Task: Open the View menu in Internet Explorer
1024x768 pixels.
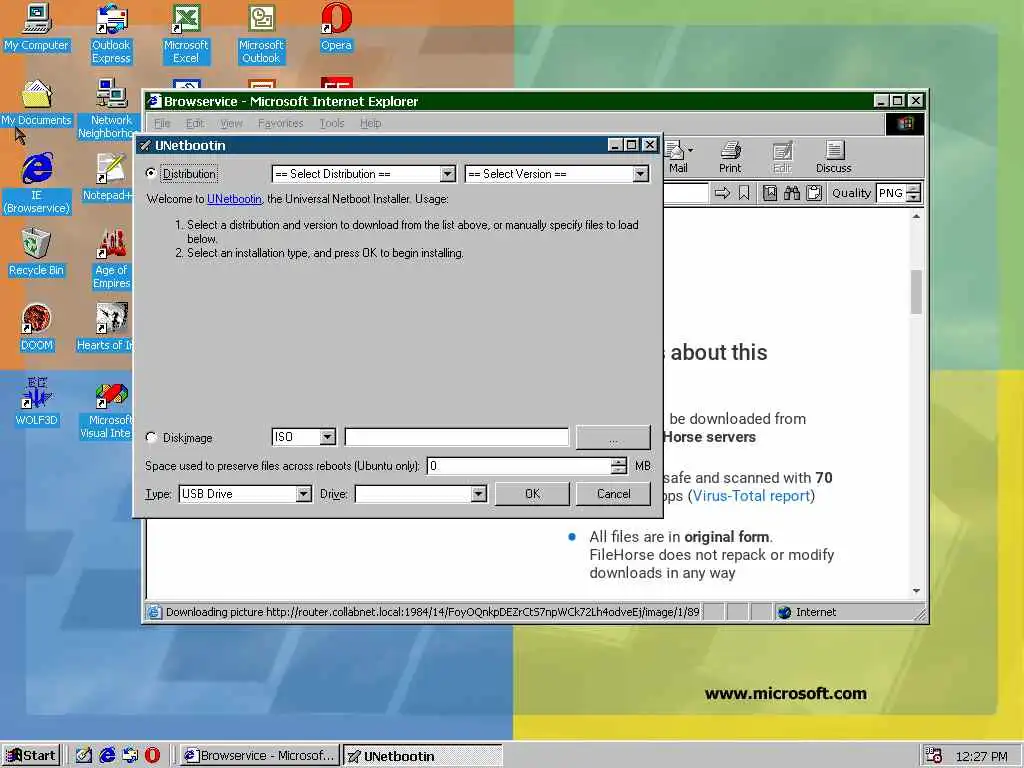Action: tap(231, 123)
